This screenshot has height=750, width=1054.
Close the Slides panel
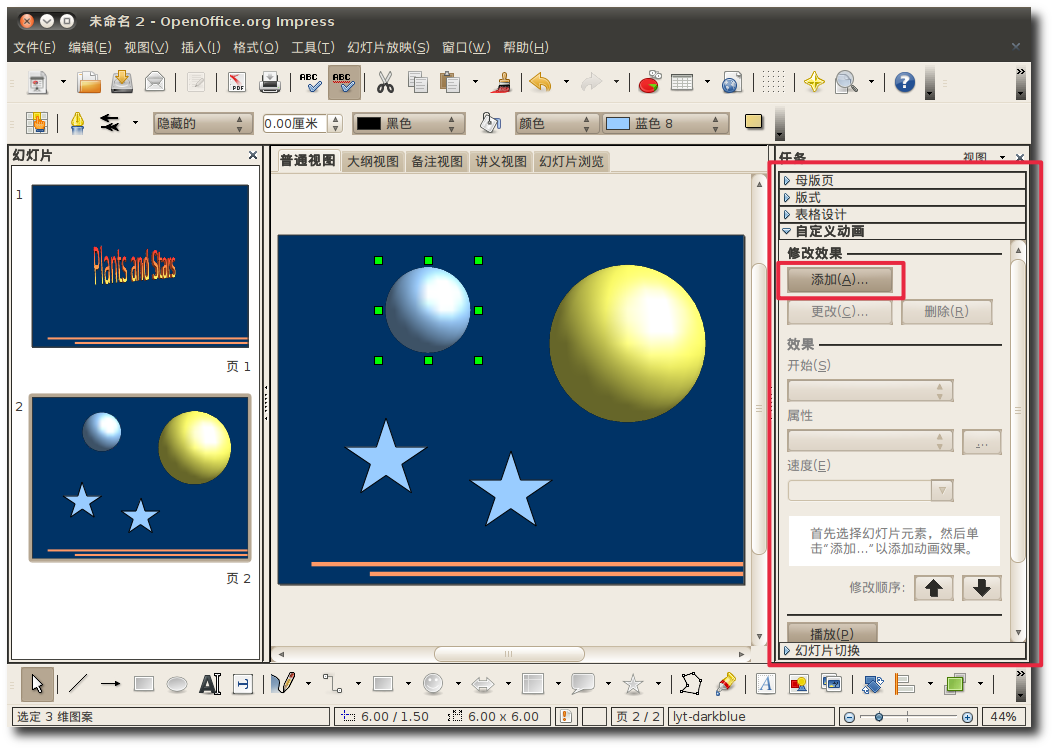coord(253,155)
